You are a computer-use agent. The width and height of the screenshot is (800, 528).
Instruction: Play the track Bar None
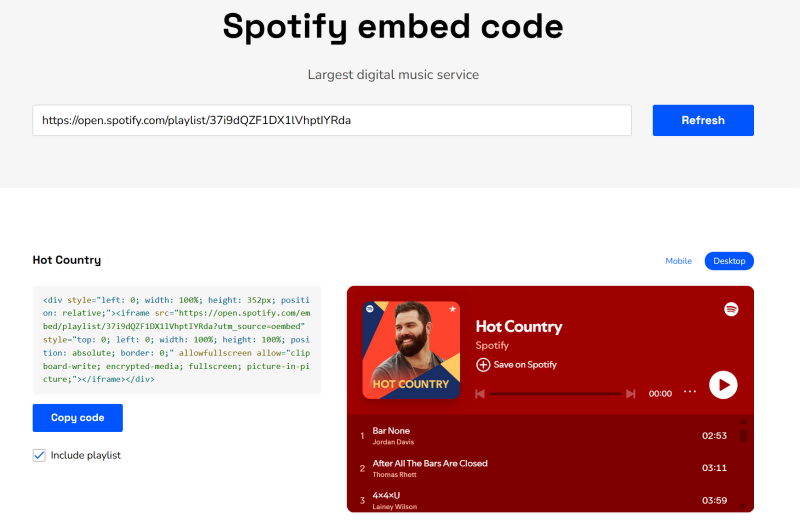[391, 431]
